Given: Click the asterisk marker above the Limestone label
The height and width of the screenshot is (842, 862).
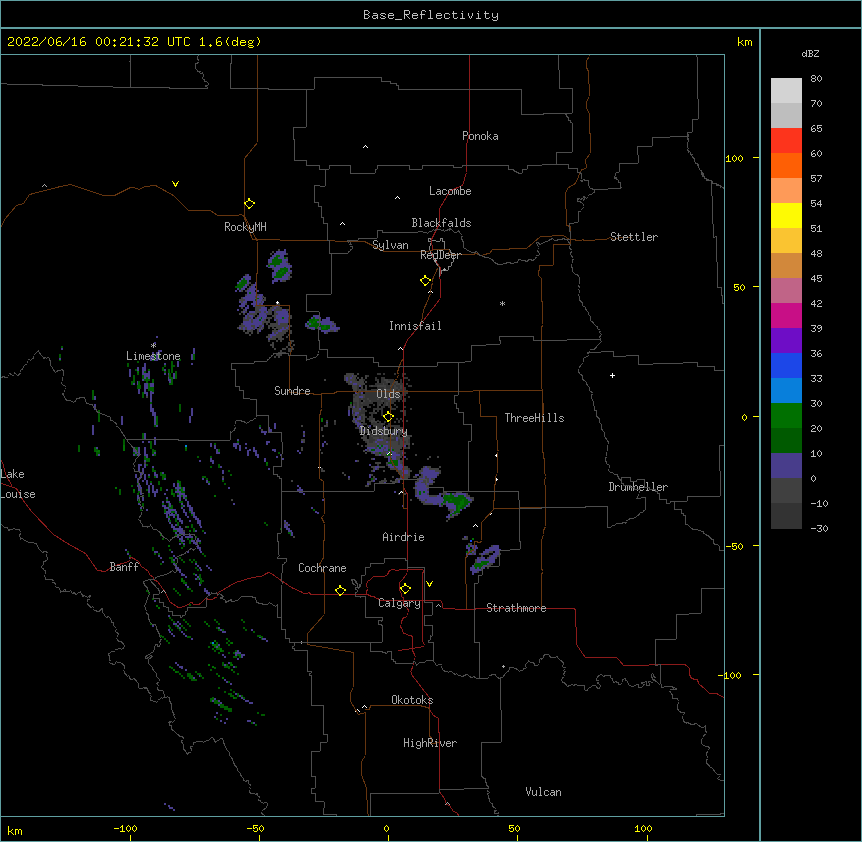Looking at the screenshot, I should coord(153,346).
